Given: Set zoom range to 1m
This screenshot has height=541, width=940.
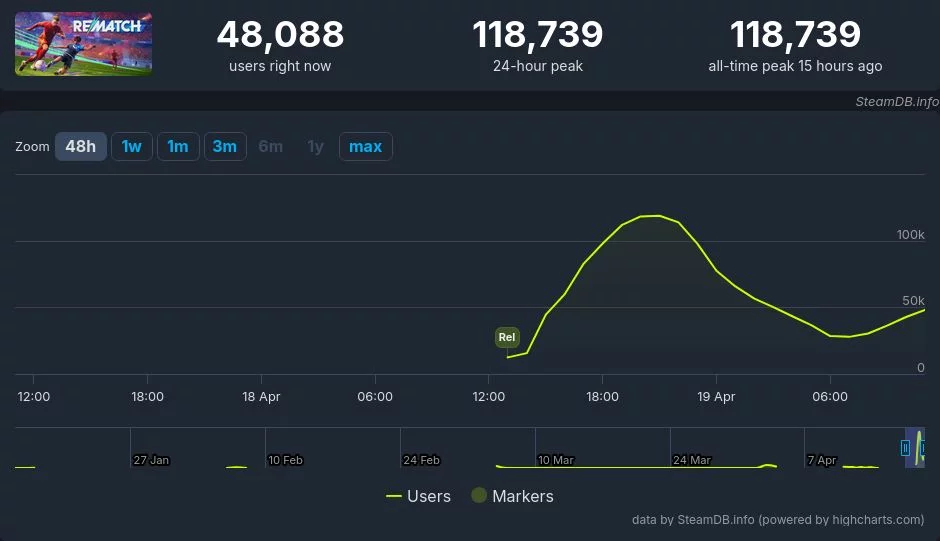Looking at the screenshot, I should tap(177, 146).
